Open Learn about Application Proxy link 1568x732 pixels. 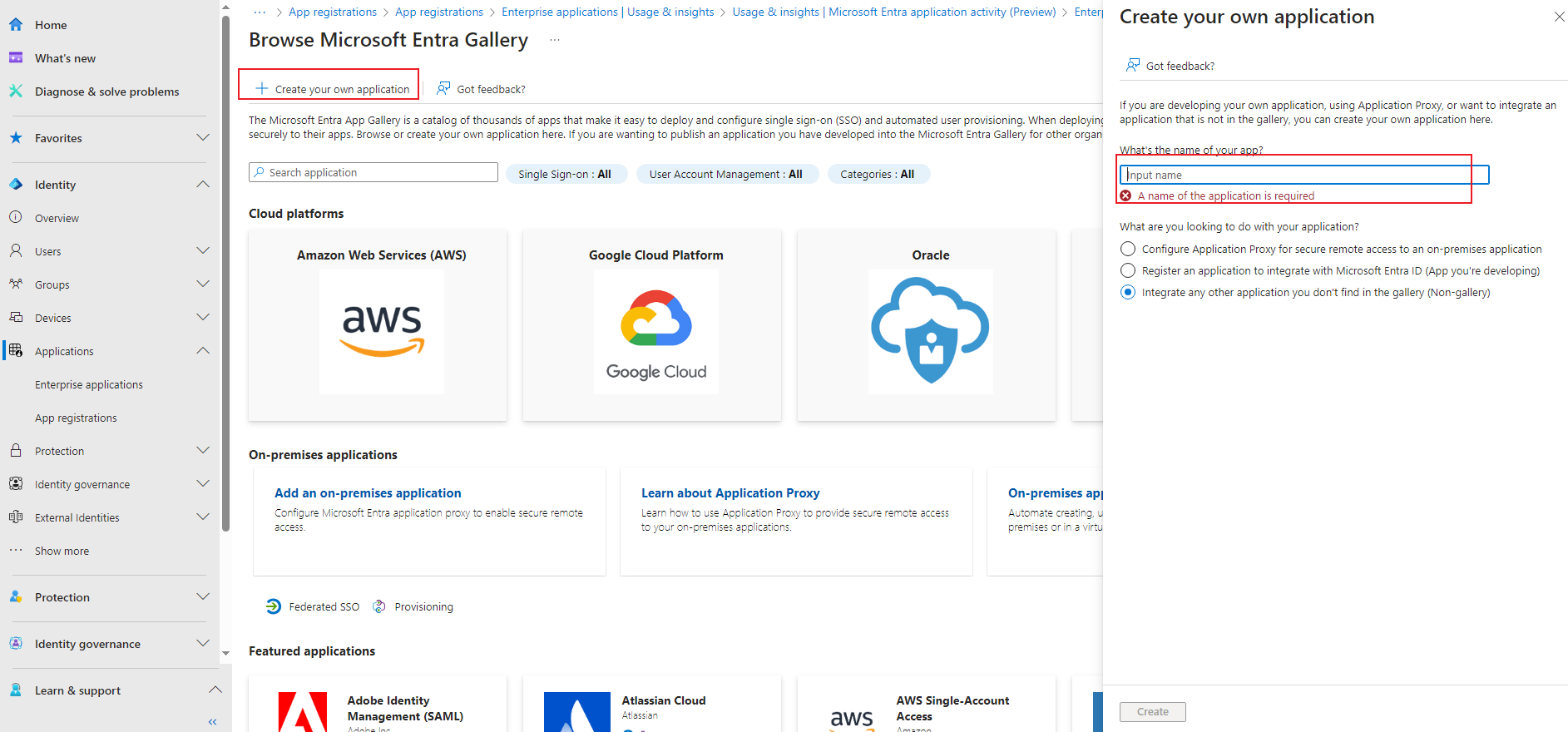tap(730, 493)
